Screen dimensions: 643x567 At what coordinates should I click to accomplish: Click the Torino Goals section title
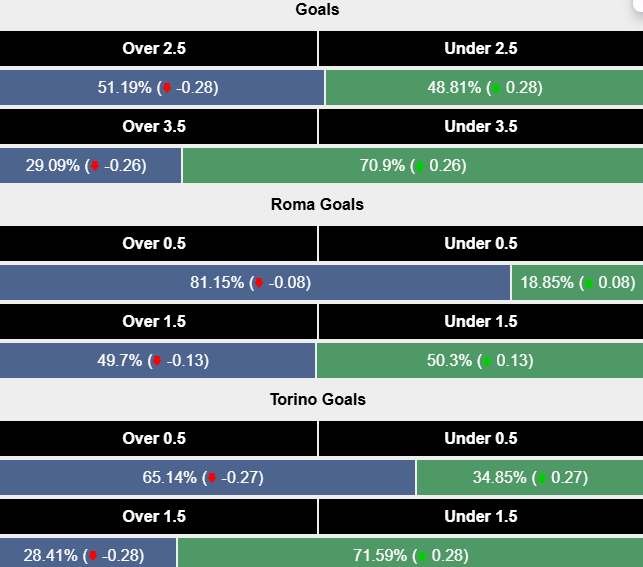tap(317, 399)
